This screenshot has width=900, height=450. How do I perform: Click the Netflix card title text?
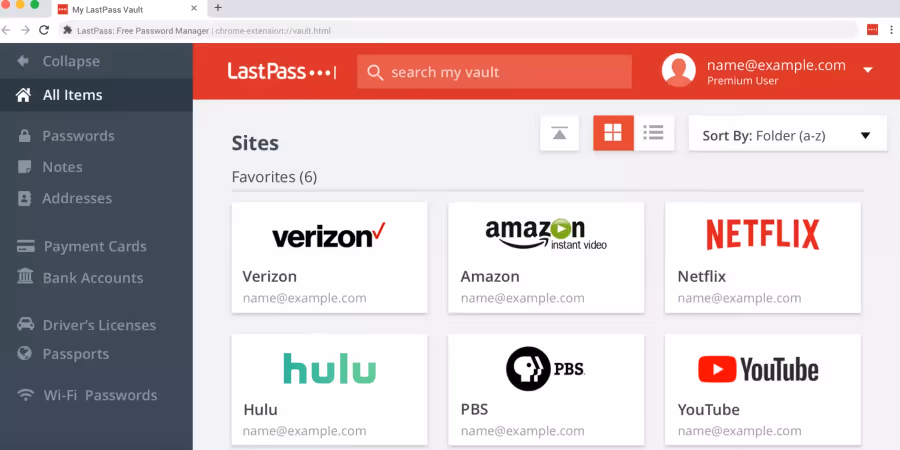point(701,277)
